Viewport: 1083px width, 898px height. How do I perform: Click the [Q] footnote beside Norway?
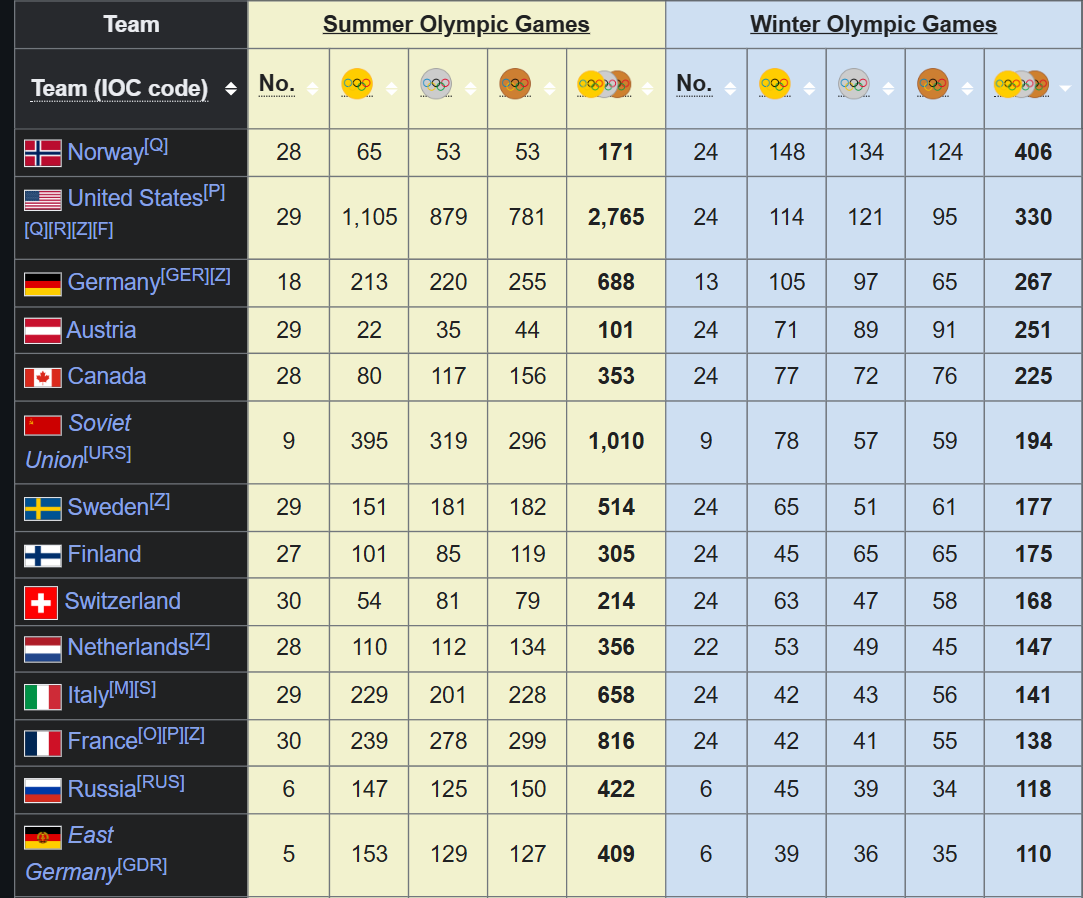click(156, 146)
